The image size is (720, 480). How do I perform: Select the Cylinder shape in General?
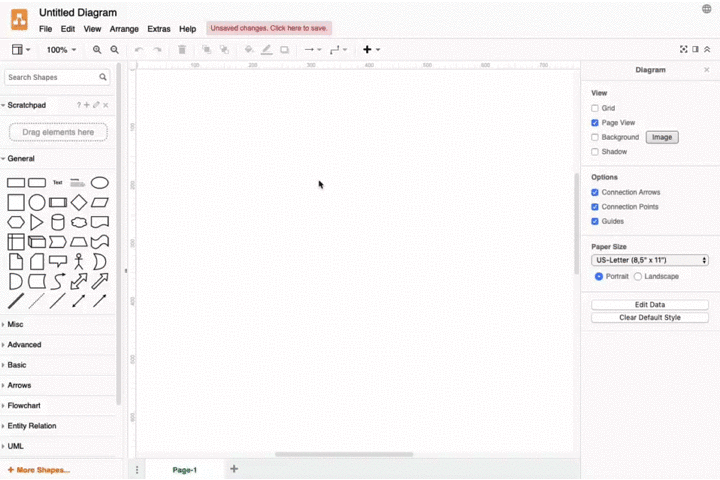[58, 222]
